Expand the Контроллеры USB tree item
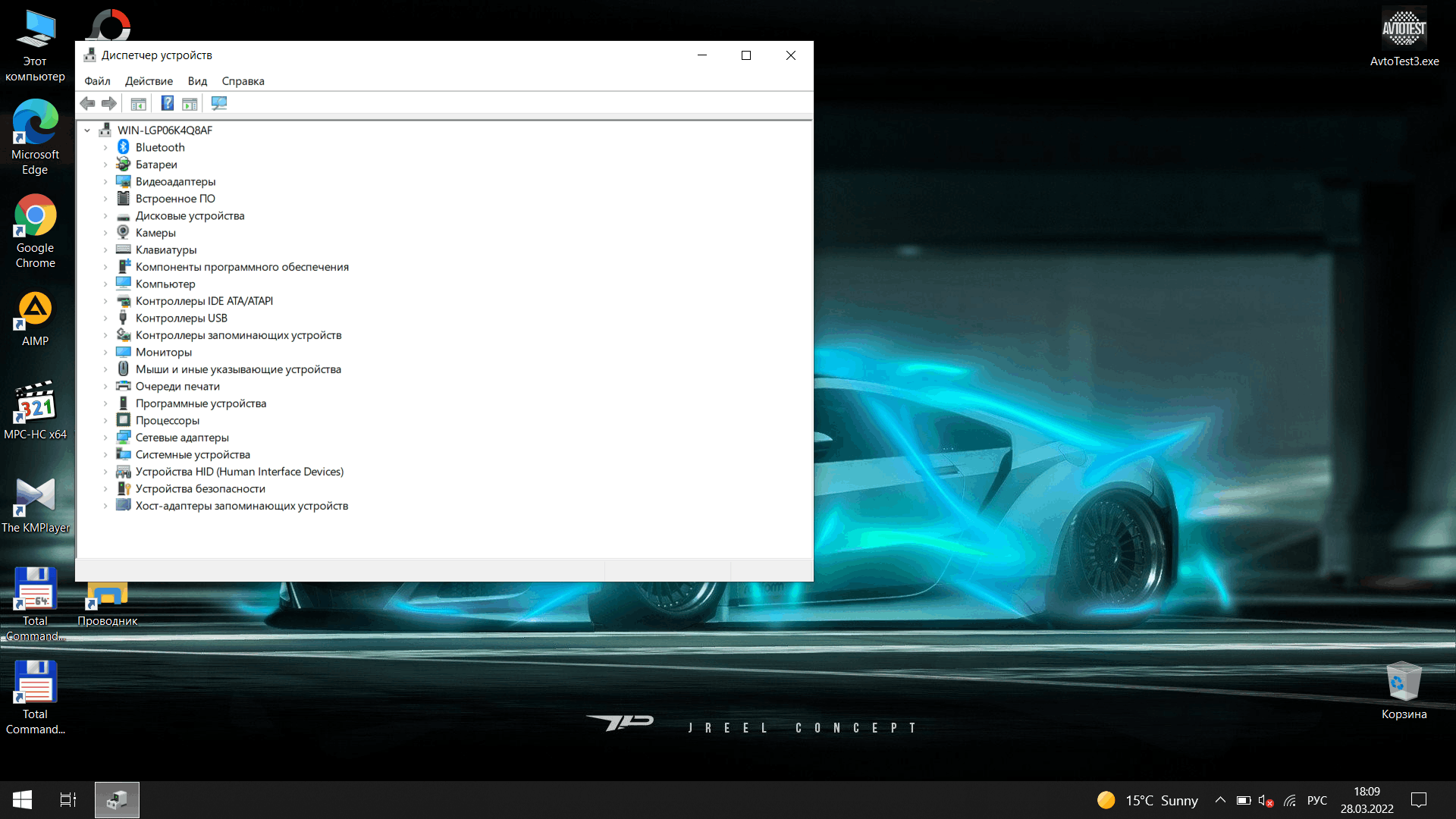1456x819 pixels. pos(106,318)
